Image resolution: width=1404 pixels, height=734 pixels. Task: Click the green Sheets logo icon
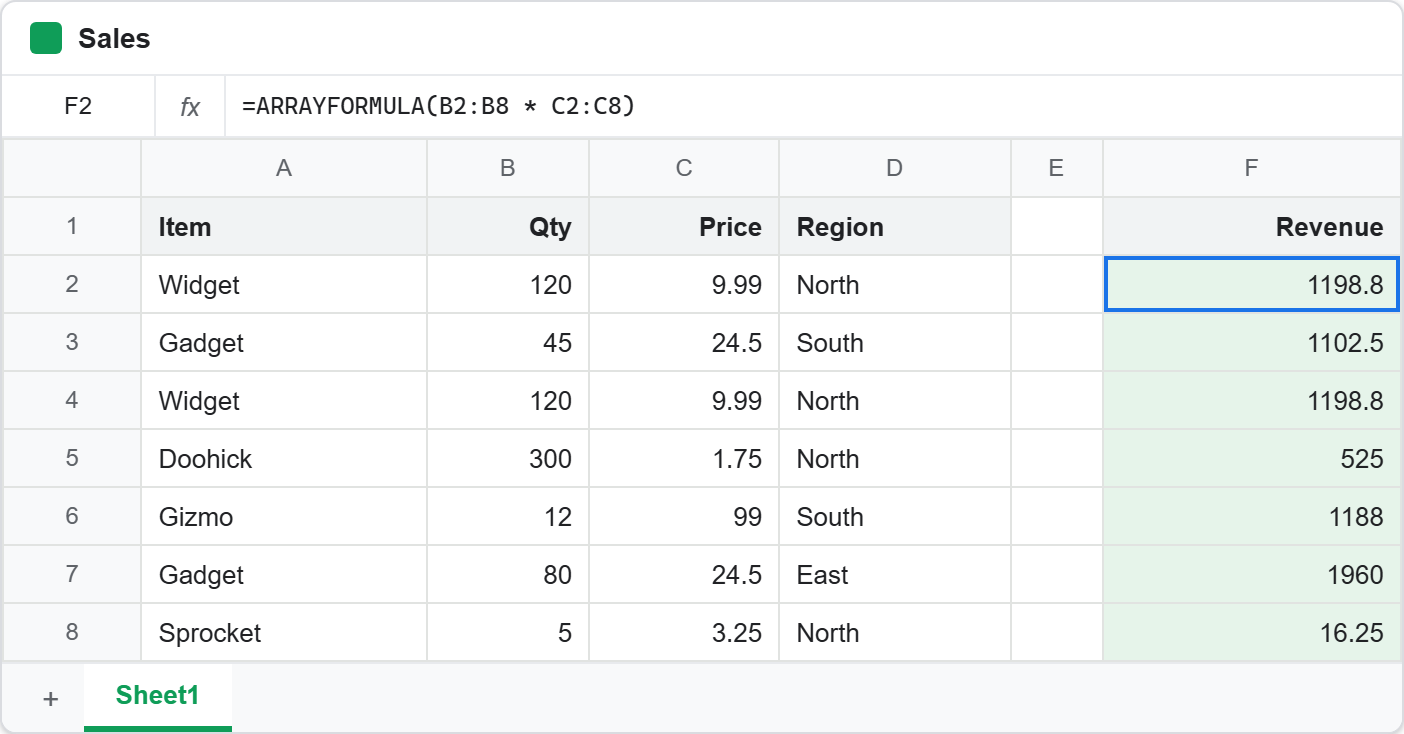pyautogui.click(x=46, y=39)
